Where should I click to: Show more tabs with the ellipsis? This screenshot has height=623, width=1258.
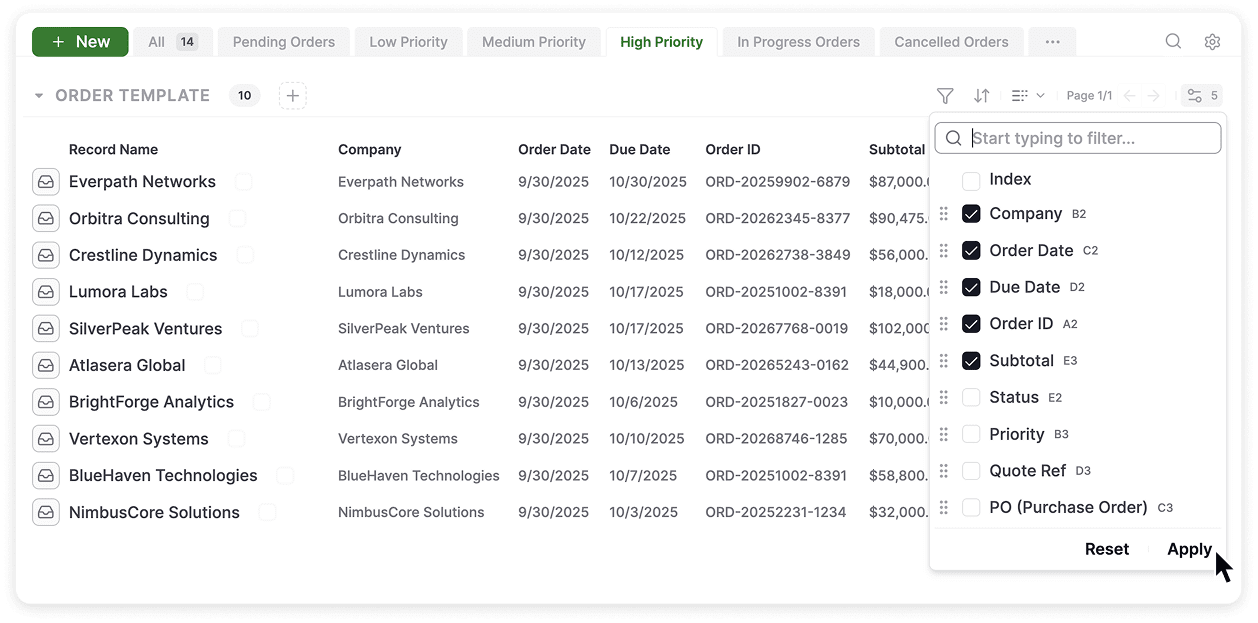pyautogui.click(x=1052, y=42)
